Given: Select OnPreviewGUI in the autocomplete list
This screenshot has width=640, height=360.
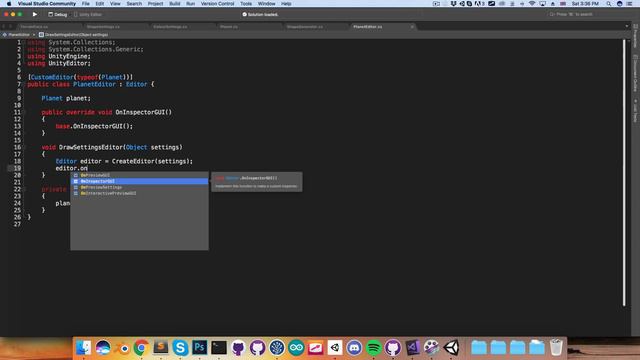Looking at the screenshot, I should (x=139, y=175).
